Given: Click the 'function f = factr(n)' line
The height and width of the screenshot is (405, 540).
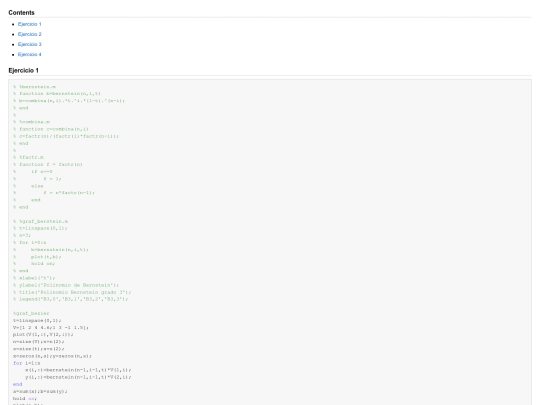Looking at the screenshot, I should (x=48, y=165).
